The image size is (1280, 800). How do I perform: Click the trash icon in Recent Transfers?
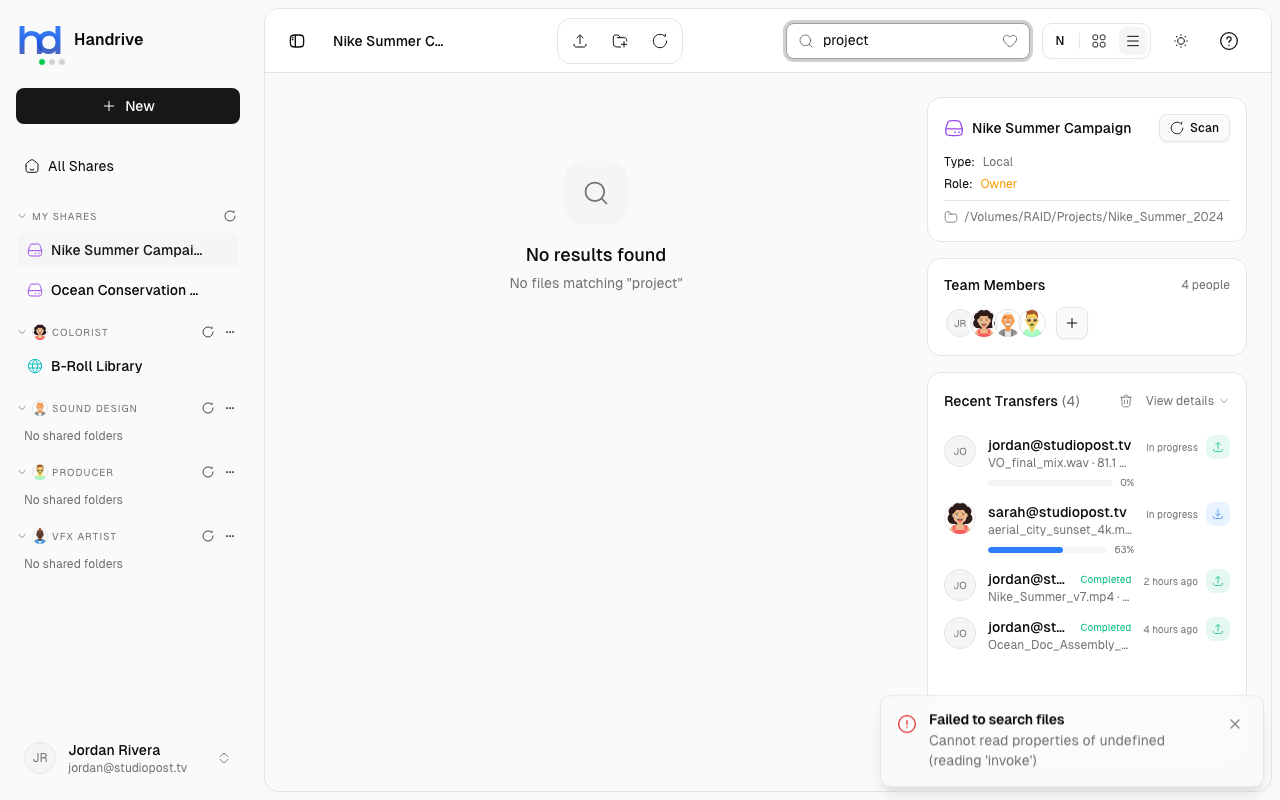[1126, 401]
